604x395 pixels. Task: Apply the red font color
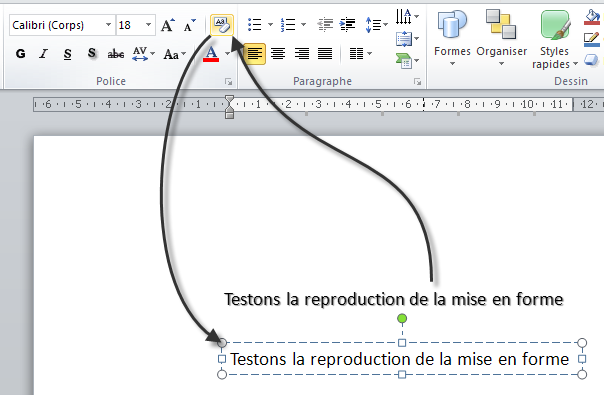(211, 54)
